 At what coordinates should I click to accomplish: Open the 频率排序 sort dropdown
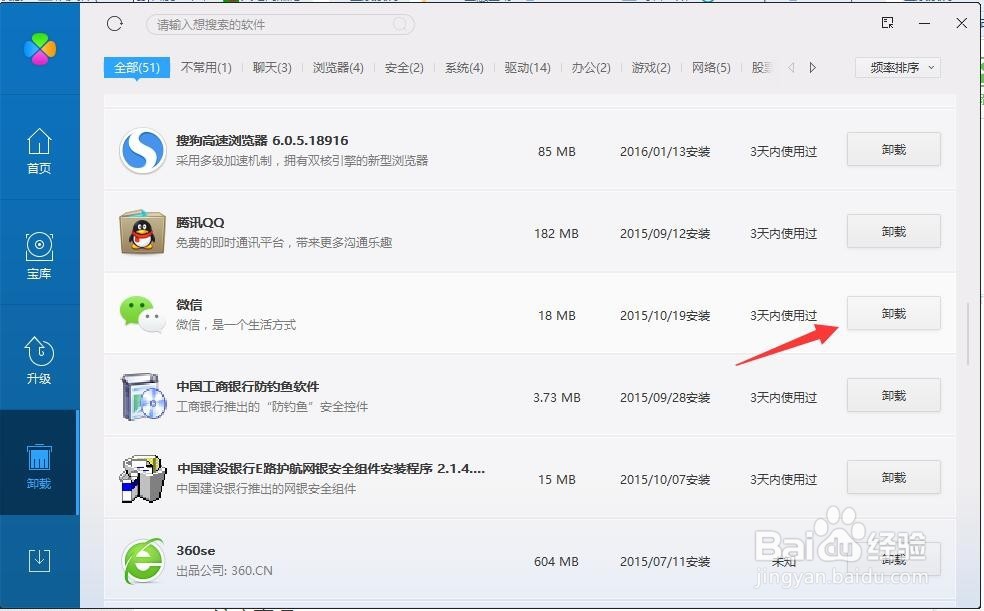(897, 68)
